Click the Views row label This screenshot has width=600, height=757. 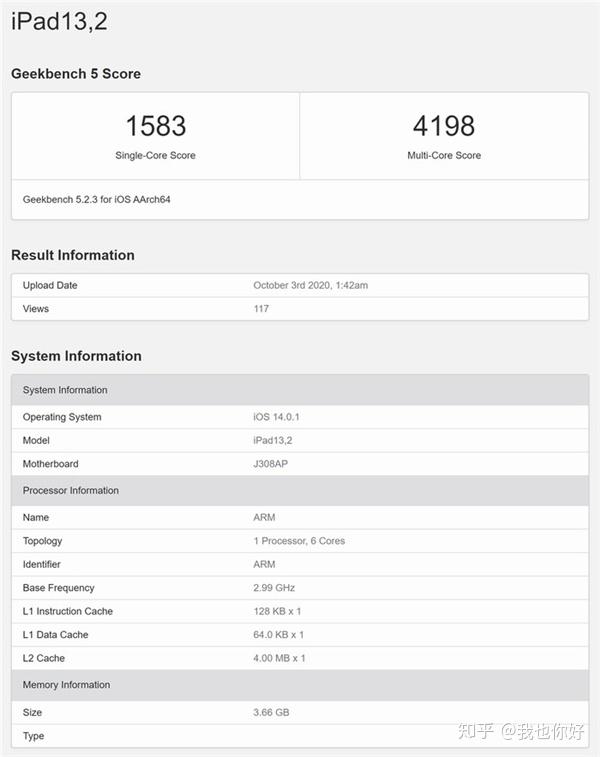pos(36,309)
